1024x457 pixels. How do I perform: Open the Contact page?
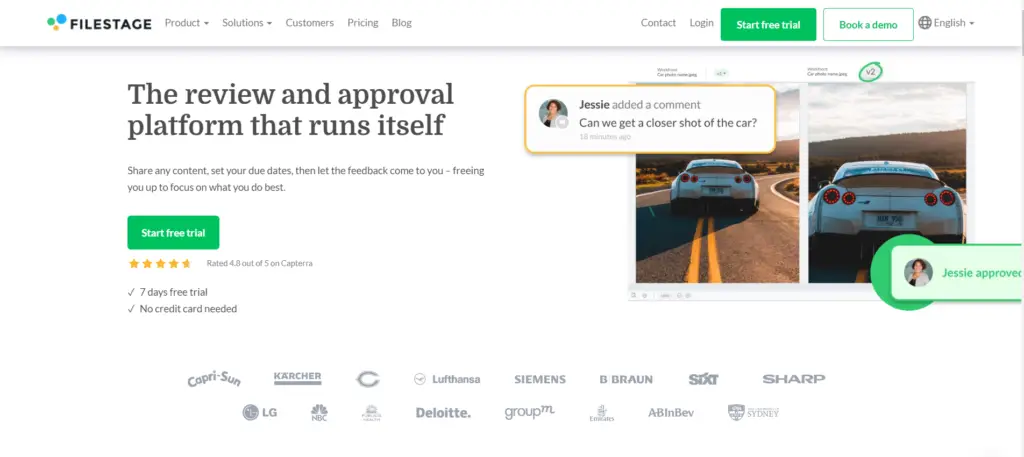click(658, 23)
